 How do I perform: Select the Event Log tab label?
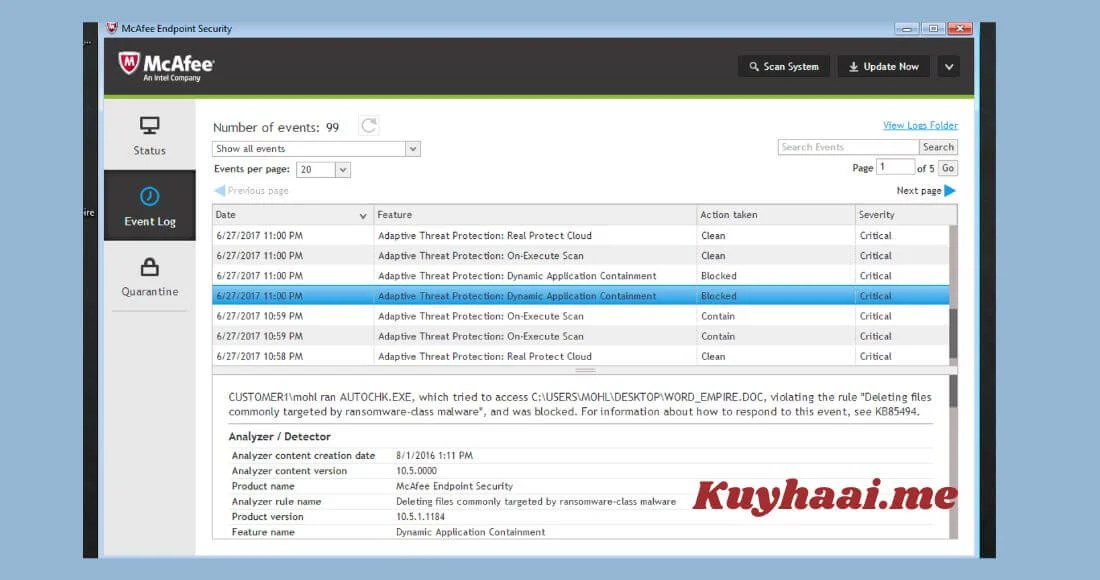149,222
